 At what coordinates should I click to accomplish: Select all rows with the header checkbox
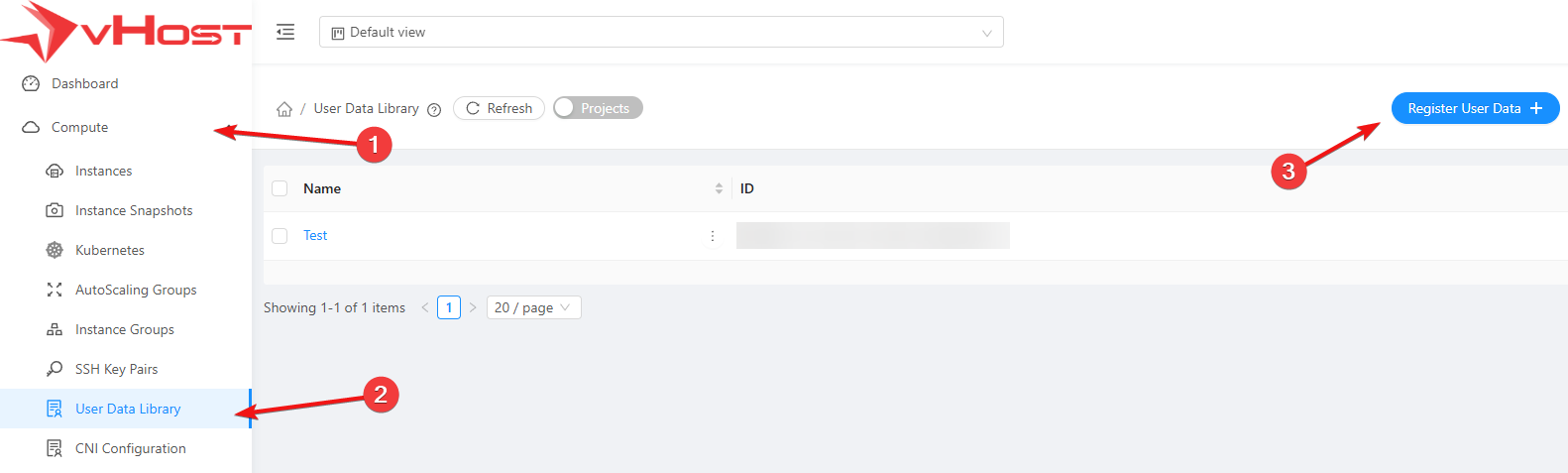(280, 188)
